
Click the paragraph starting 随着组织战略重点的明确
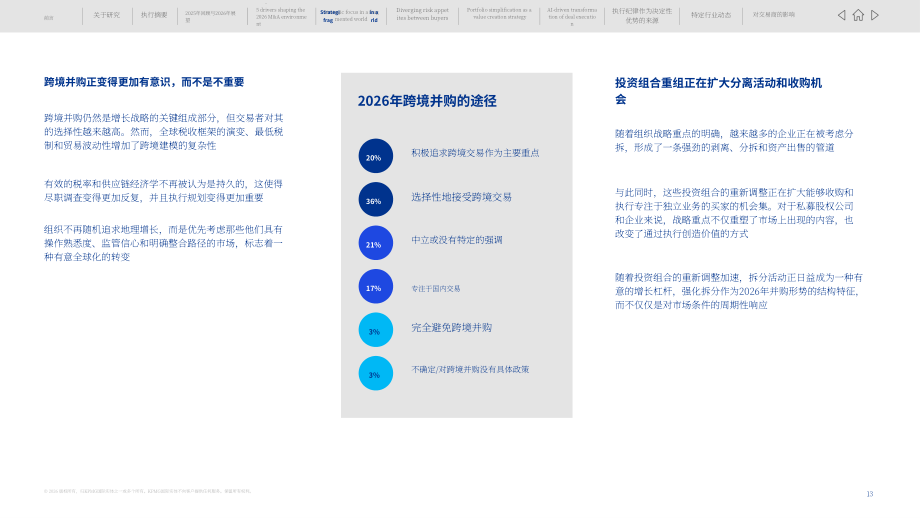(x=733, y=141)
